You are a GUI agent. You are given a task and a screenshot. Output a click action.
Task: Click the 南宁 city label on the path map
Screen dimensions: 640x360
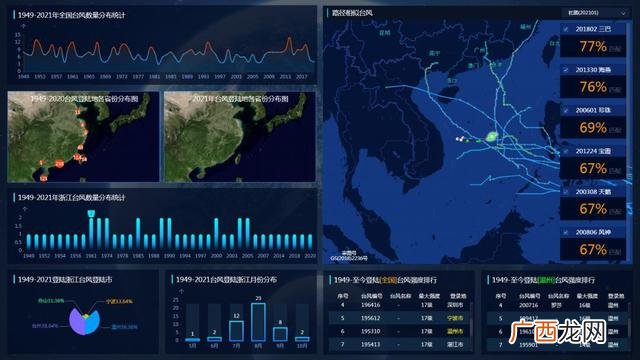coord(435,53)
